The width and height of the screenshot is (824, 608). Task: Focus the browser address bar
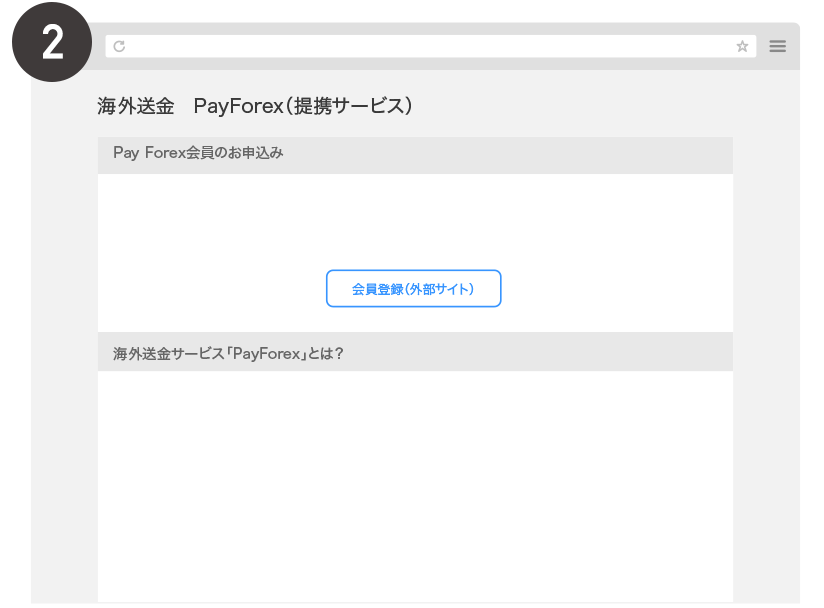(430, 46)
